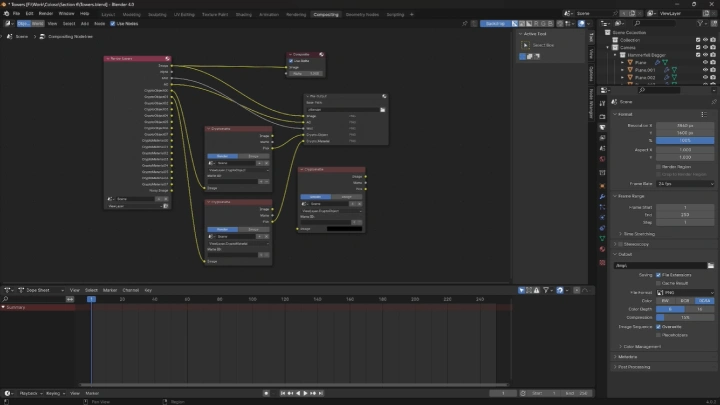The image size is (720, 405).
Task: Open the File menu
Action: 16,14
